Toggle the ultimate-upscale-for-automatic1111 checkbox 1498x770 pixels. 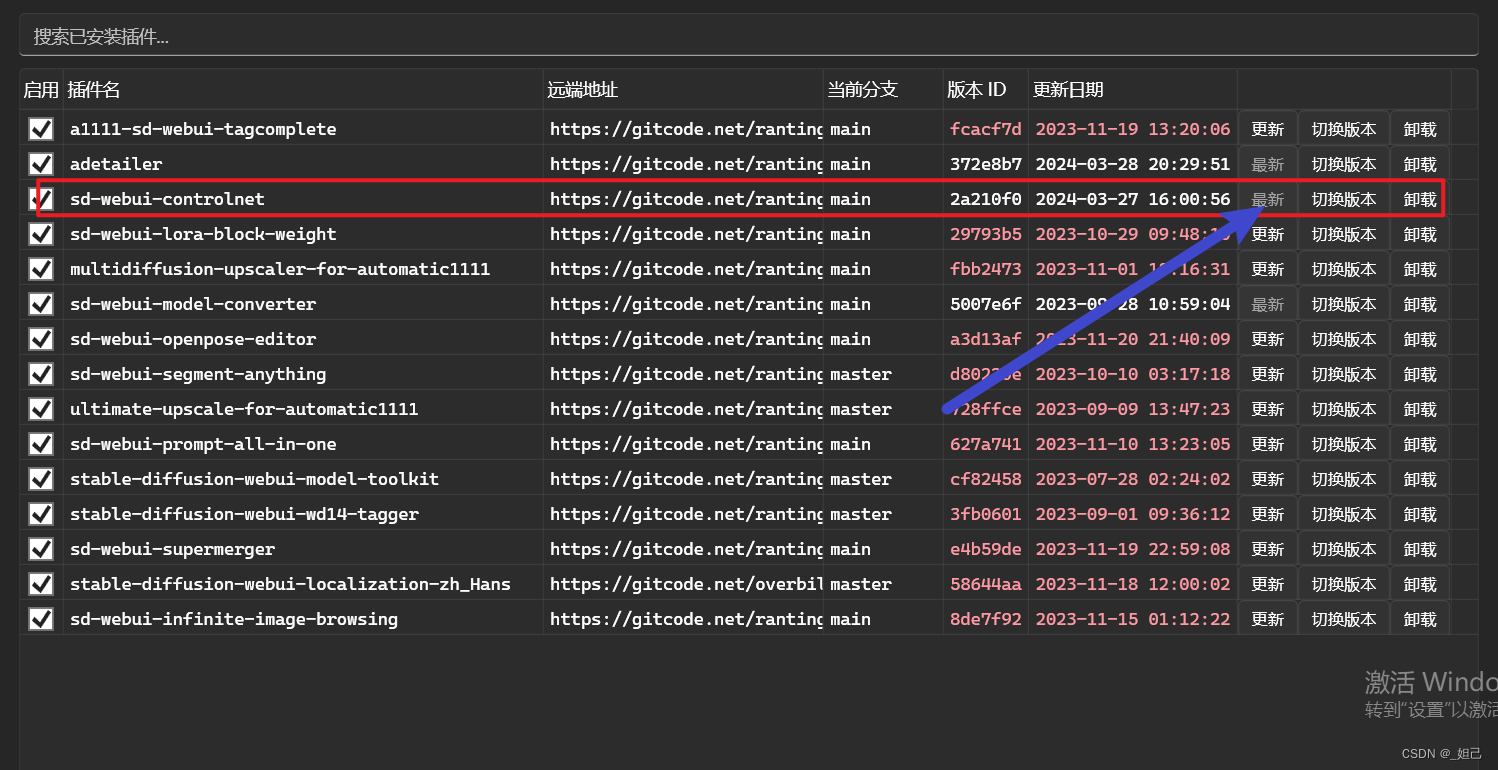[41, 409]
